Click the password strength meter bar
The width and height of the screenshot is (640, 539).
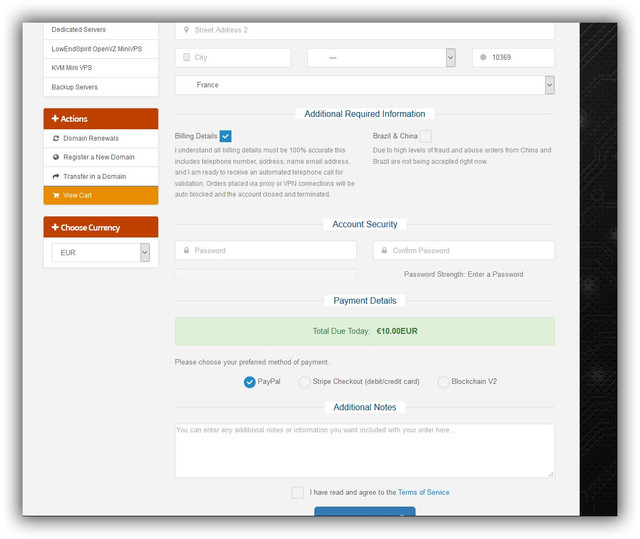point(265,273)
